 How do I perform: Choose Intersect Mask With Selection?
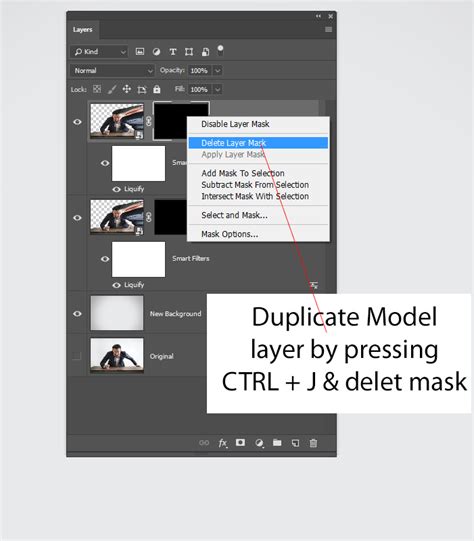(258, 196)
